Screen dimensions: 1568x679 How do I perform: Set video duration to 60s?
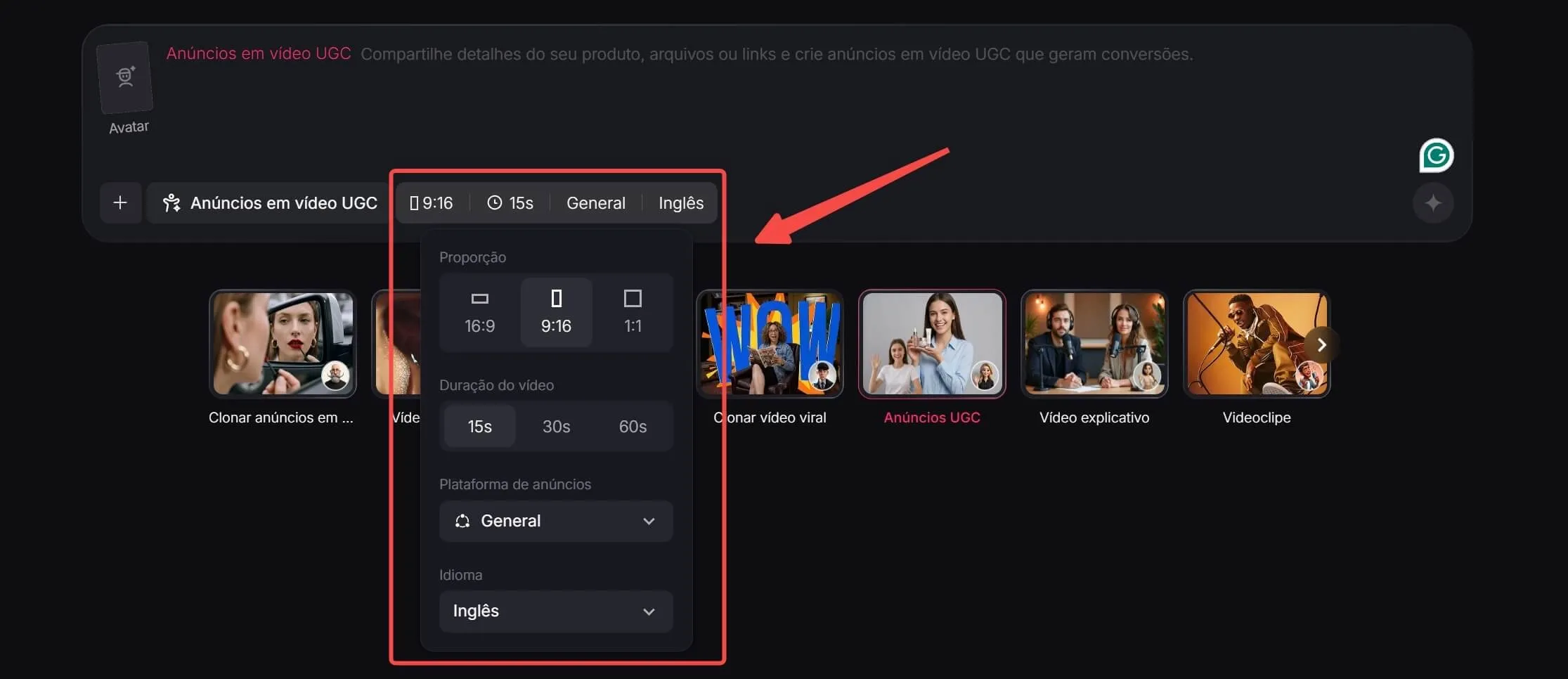point(633,426)
